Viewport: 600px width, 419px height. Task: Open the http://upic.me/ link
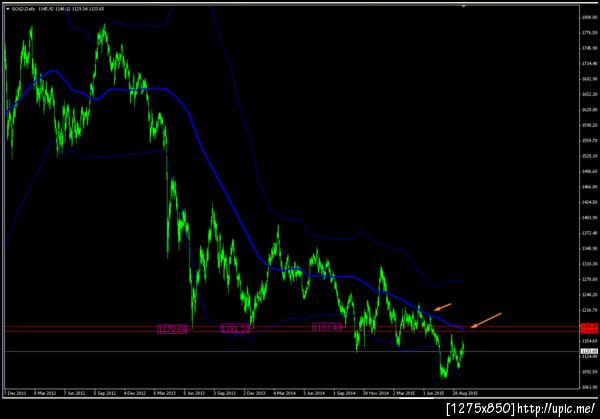556,409
